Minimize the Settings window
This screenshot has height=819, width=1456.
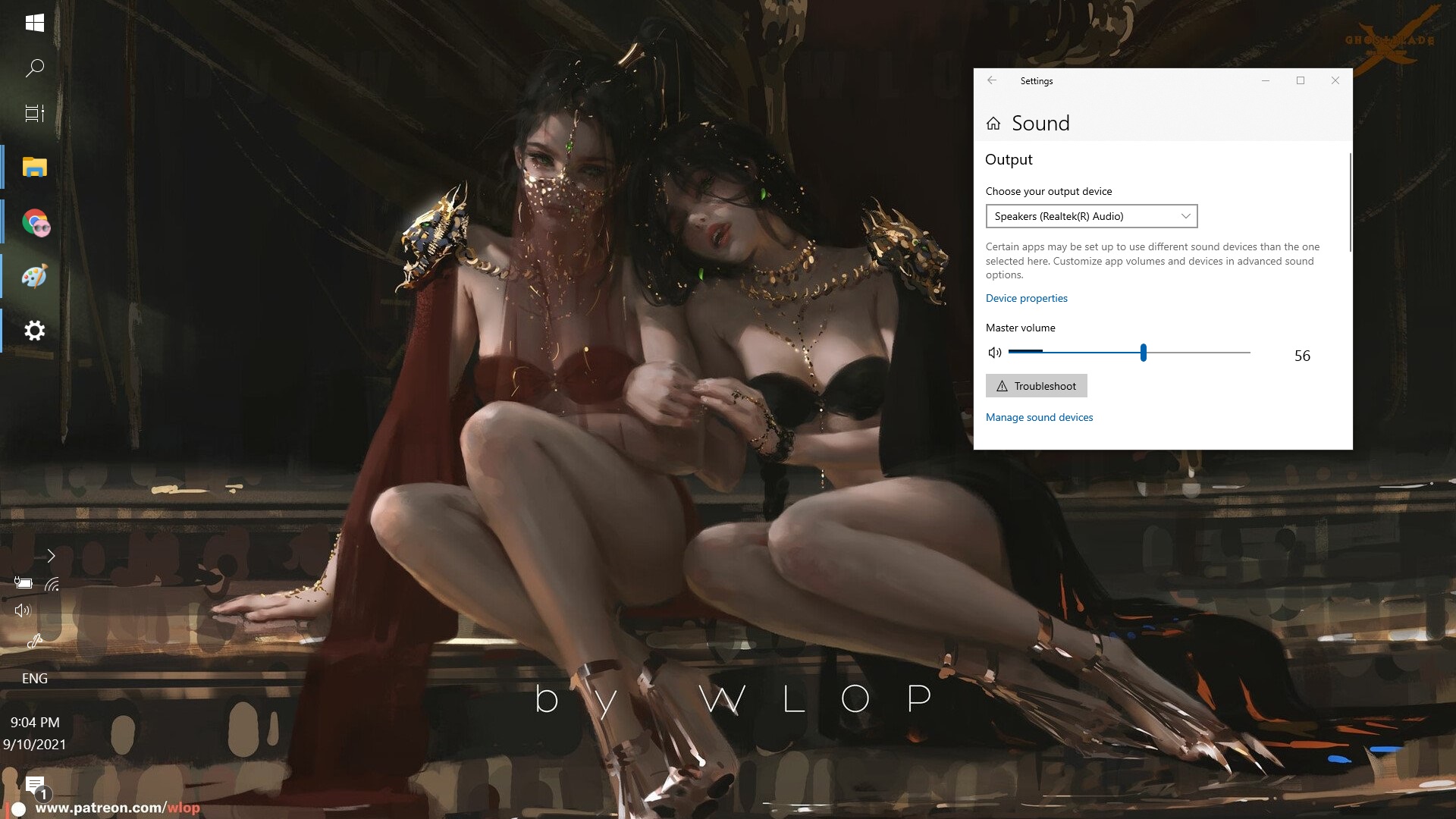click(1265, 80)
